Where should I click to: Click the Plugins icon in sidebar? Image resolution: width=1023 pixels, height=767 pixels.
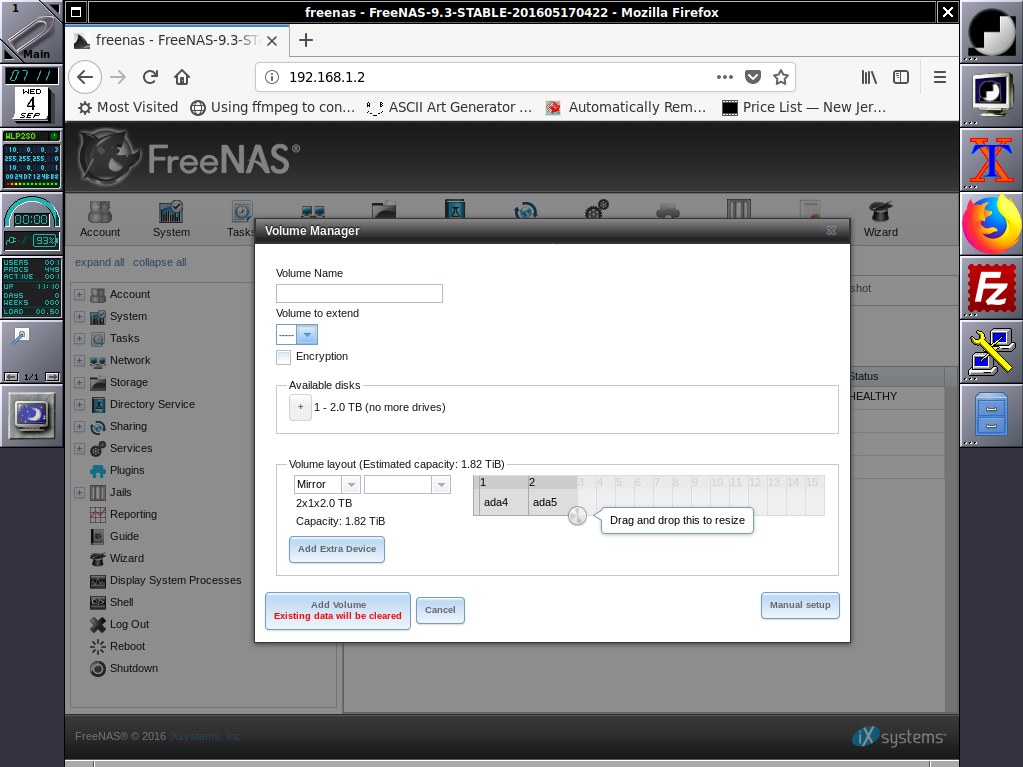(x=98, y=470)
